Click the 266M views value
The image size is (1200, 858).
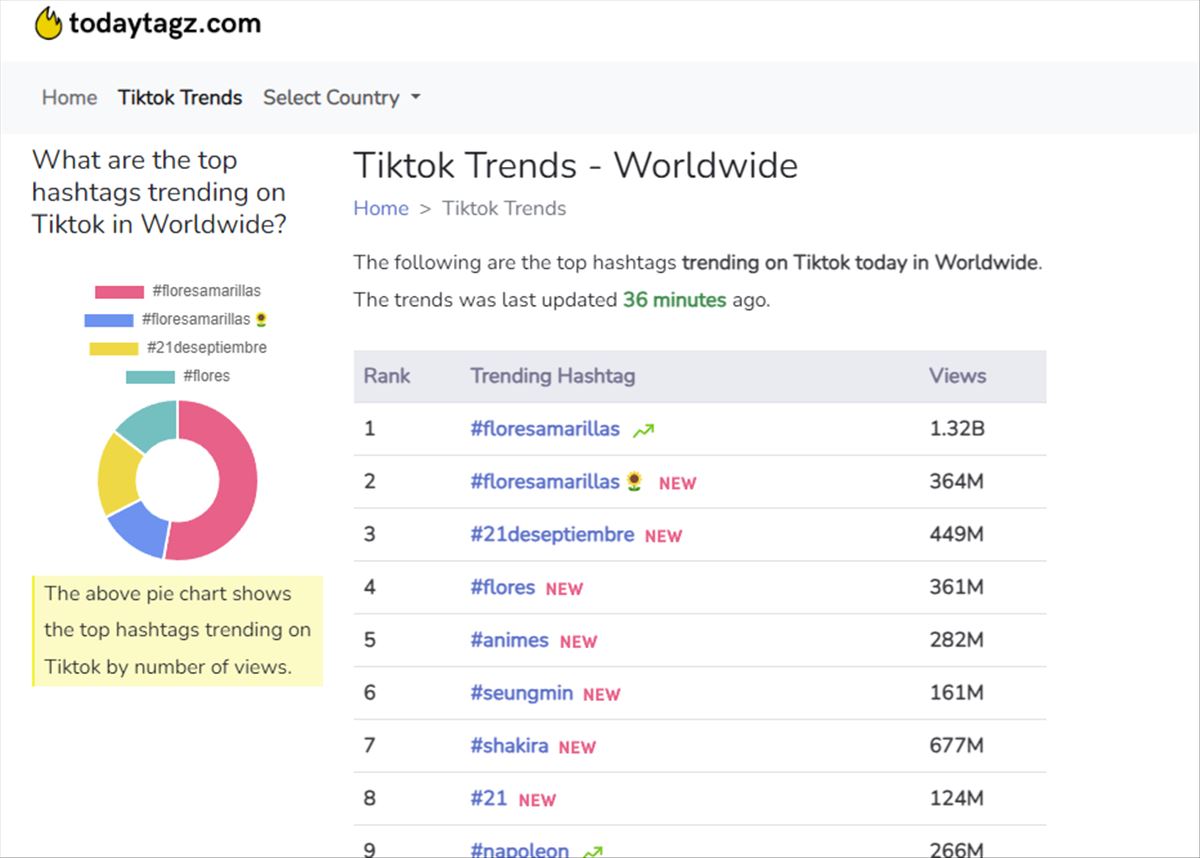[x=957, y=851]
